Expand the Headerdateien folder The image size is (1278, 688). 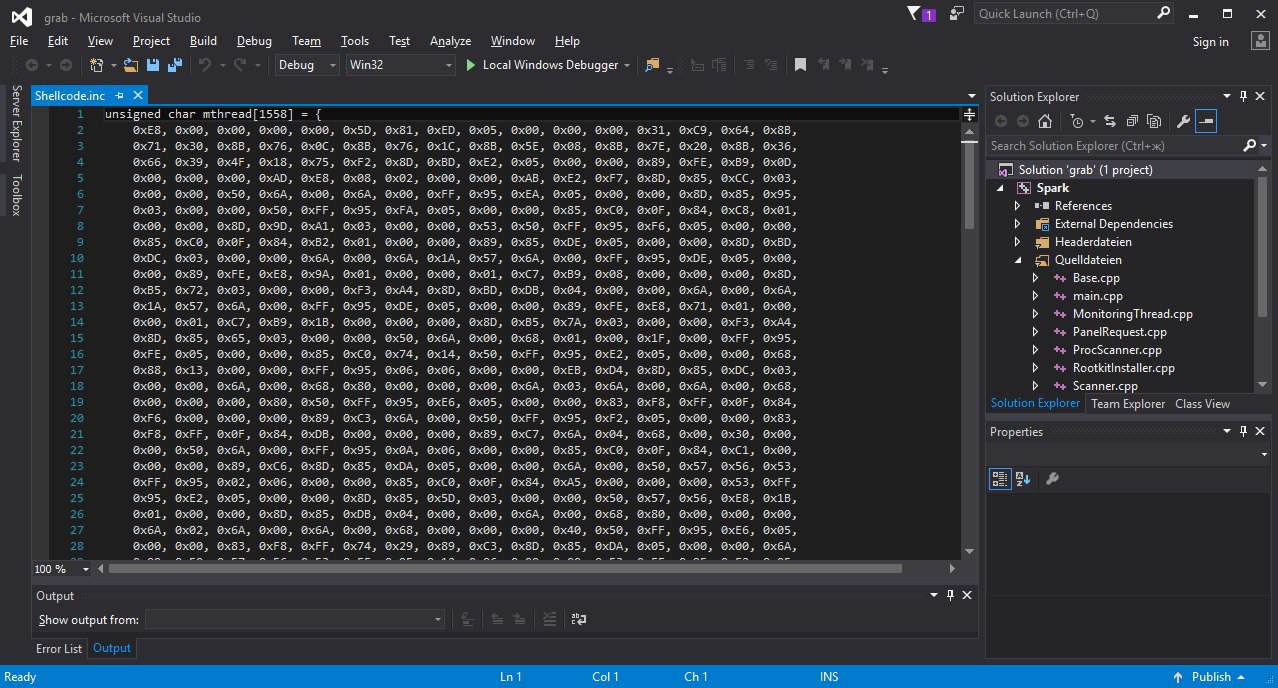click(1018, 242)
